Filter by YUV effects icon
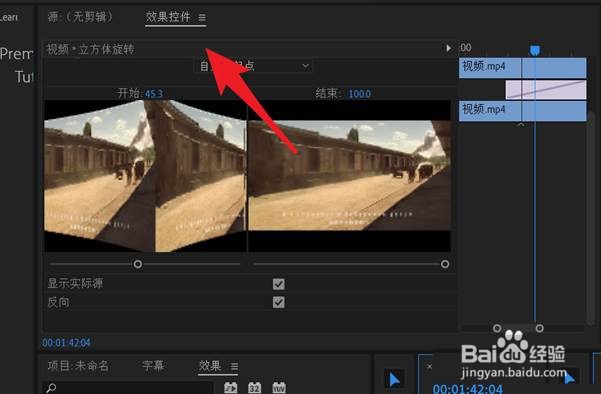 (279, 388)
